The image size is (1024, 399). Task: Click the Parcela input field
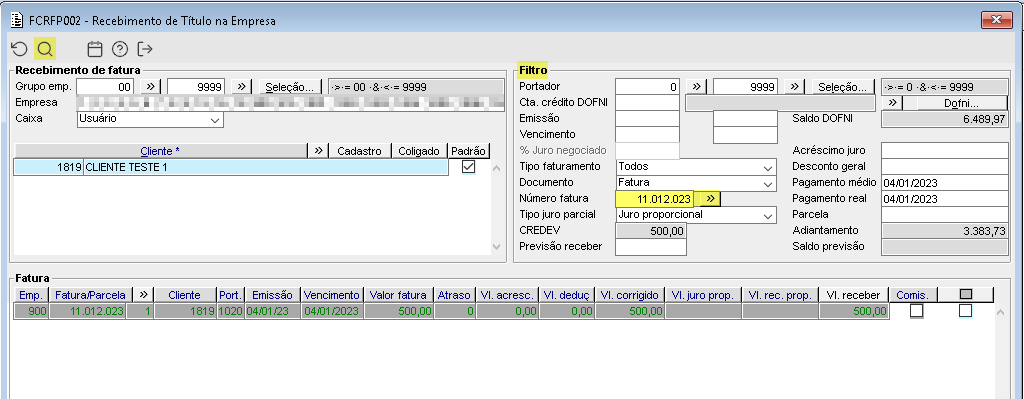coord(944,214)
